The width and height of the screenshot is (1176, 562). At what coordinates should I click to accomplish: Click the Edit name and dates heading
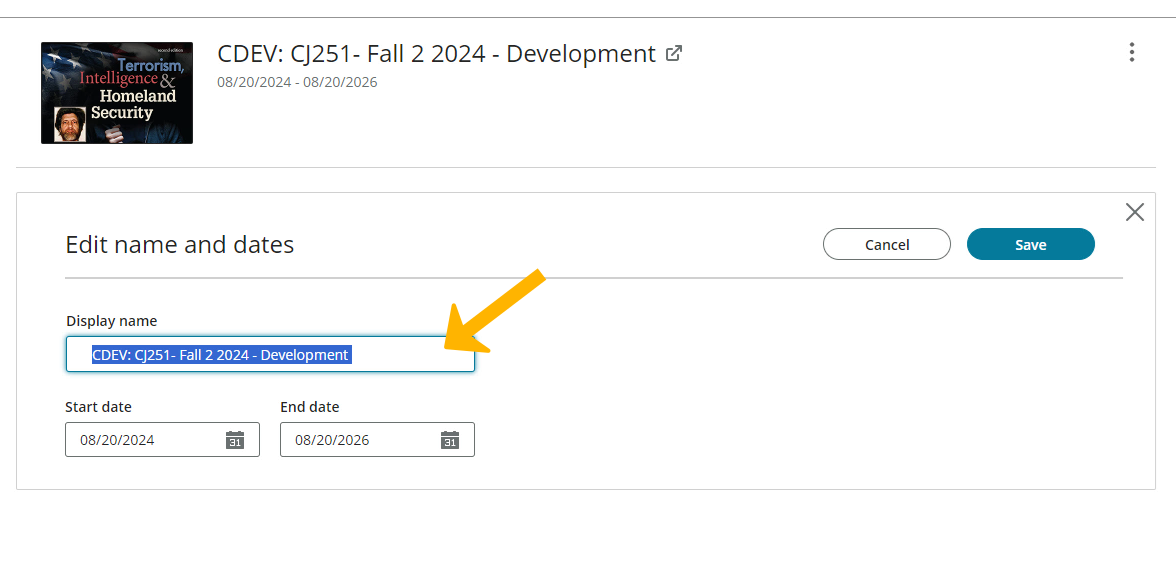pyautogui.click(x=180, y=245)
